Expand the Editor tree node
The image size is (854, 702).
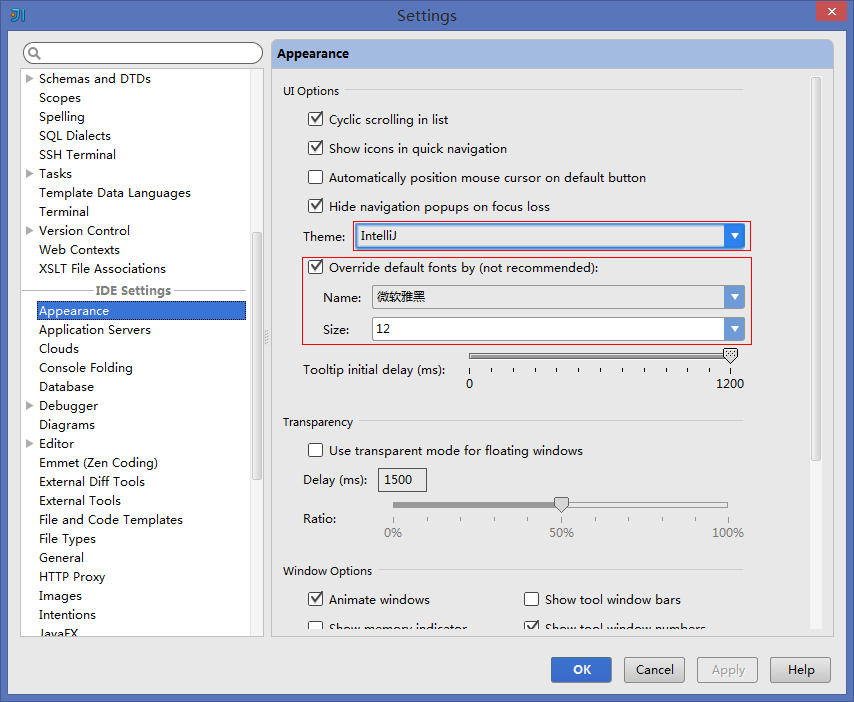coord(29,443)
